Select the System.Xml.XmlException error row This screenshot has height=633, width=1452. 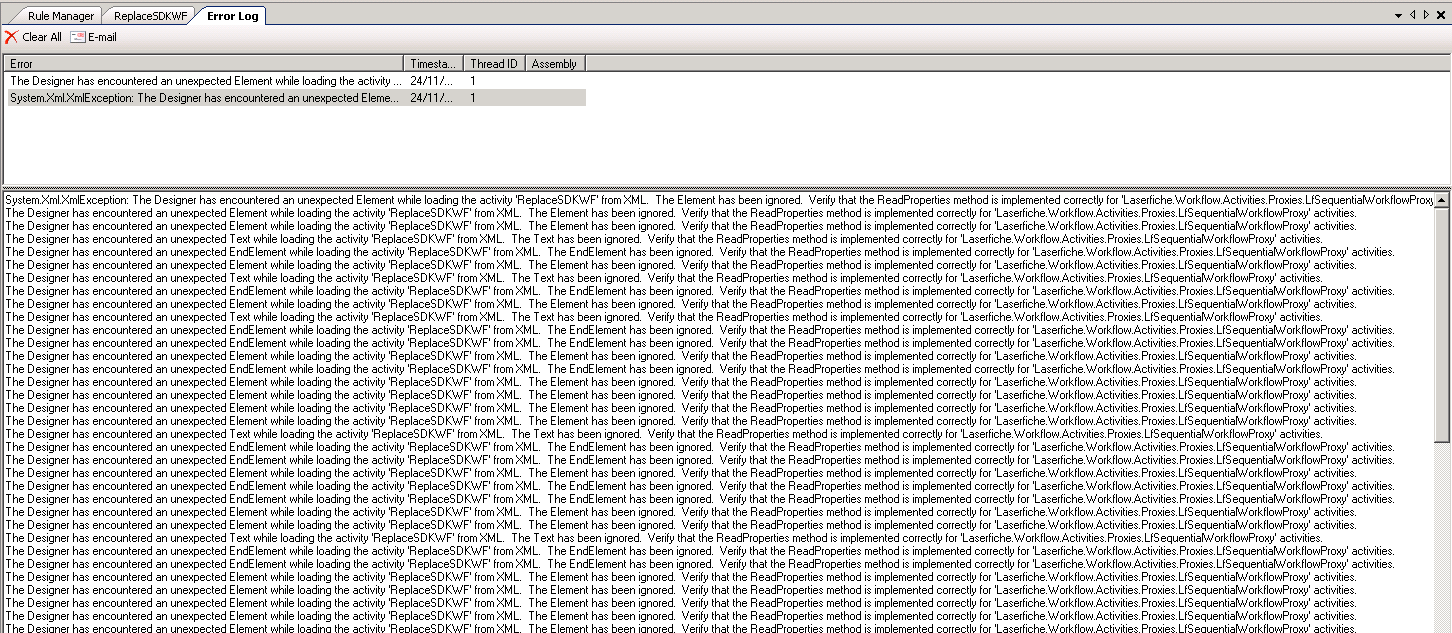[206, 97]
